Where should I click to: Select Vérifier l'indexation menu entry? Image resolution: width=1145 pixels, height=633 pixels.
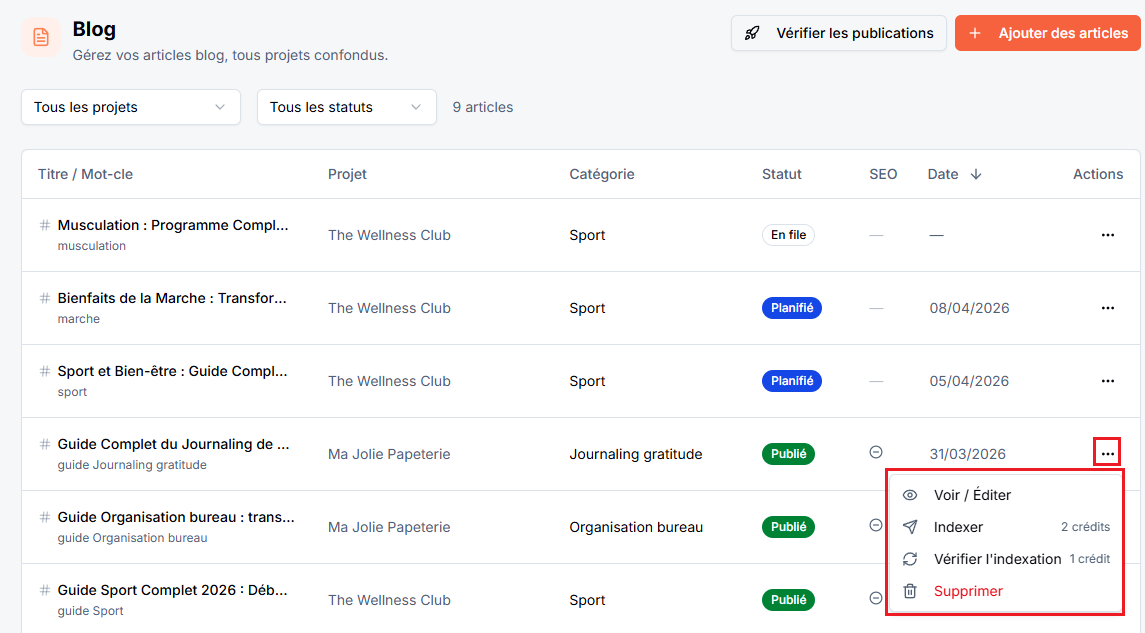[x=1006, y=559]
